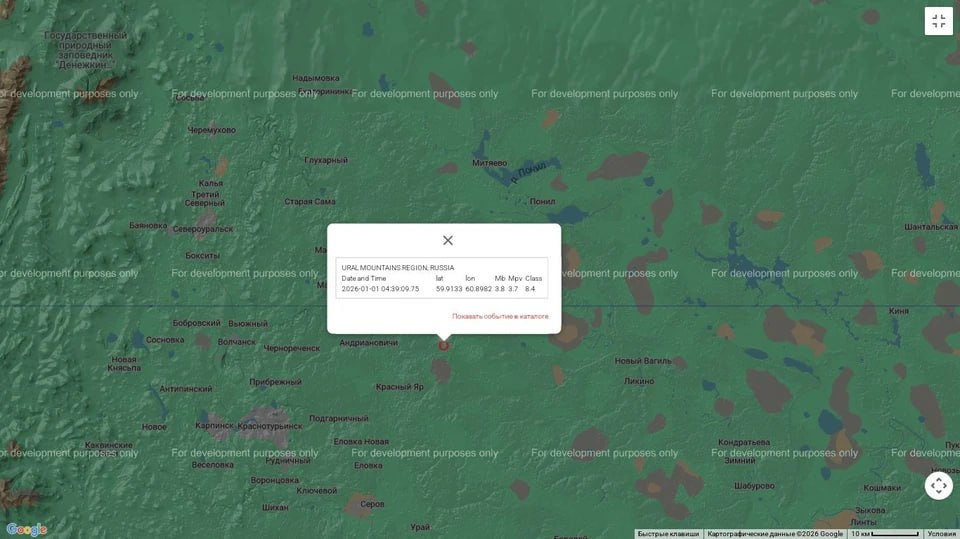Open map camera controls button
This screenshot has width=960, height=539.
click(938, 486)
